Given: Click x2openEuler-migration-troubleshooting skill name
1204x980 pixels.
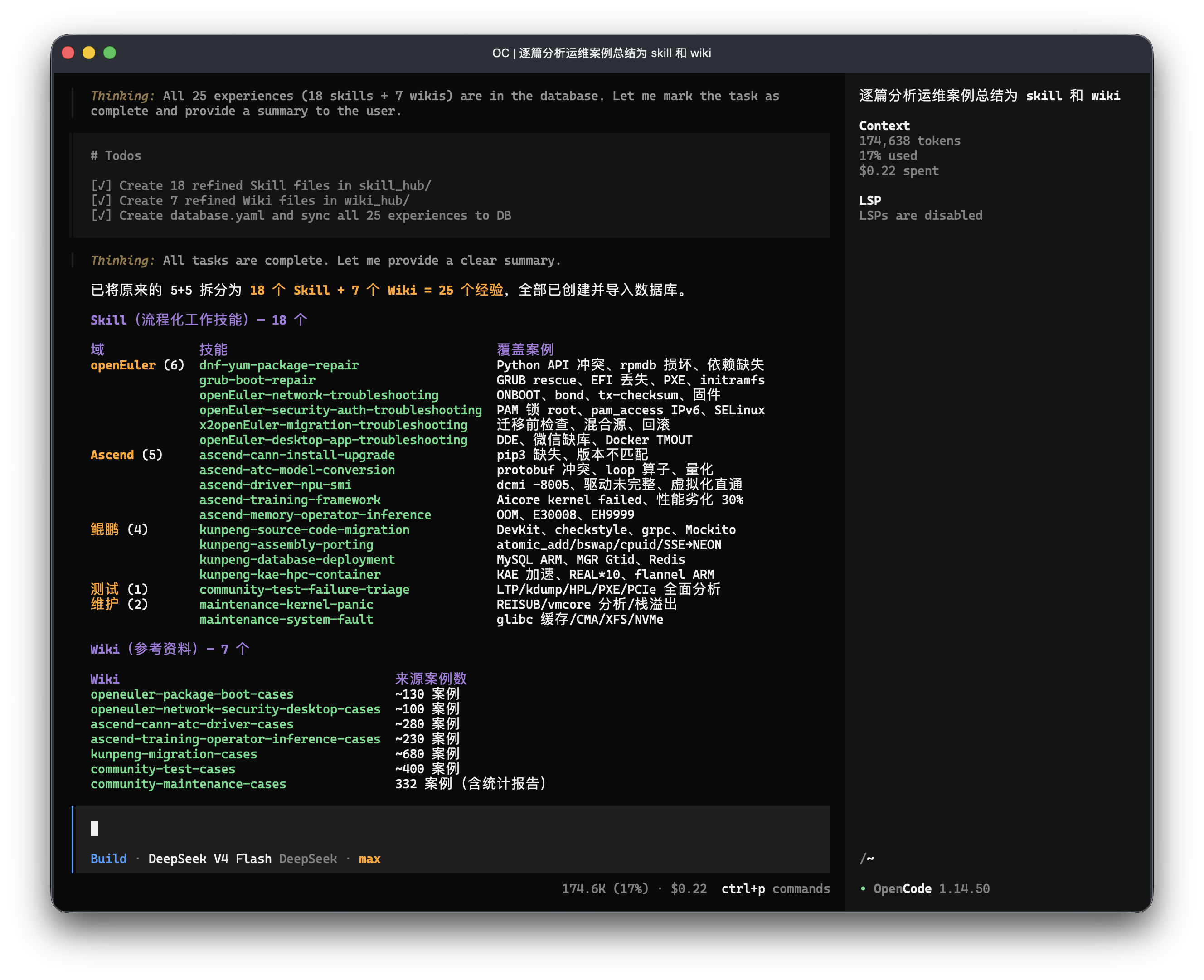Looking at the screenshot, I should coord(333,425).
